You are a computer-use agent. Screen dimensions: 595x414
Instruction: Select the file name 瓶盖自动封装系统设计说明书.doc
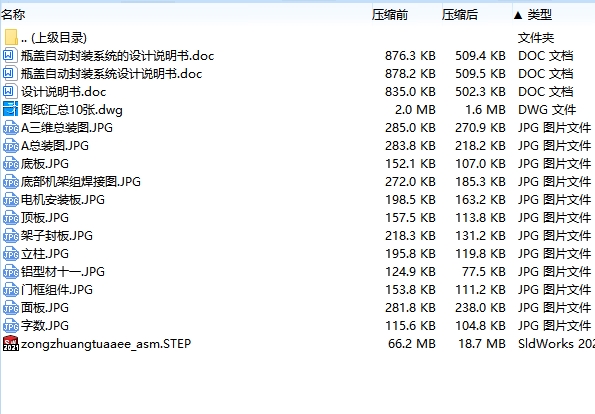[111, 74]
